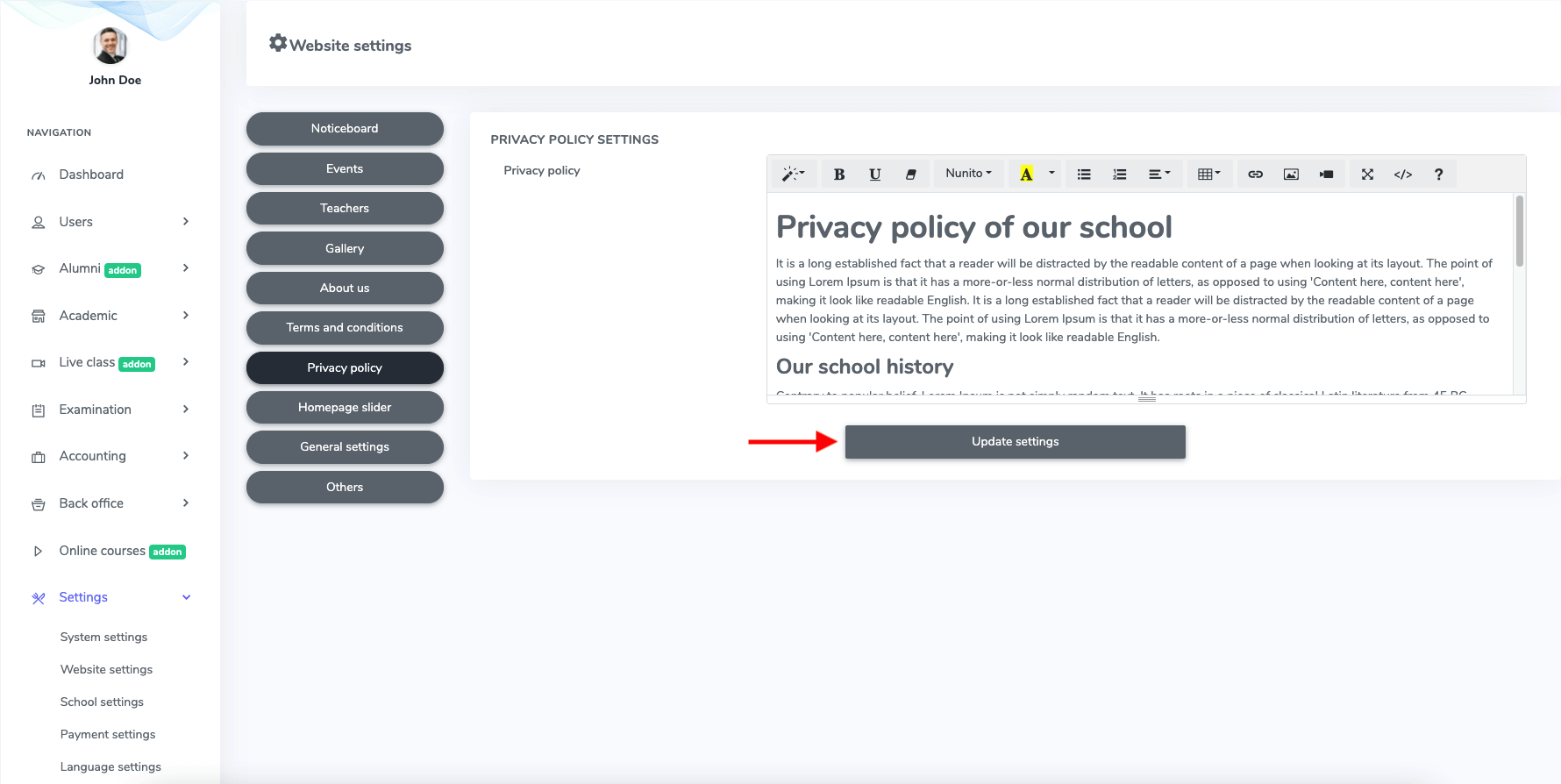This screenshot has width=1561, height=784.
Task: Click the Settings tools icon
Action: (x=39, y=598)
